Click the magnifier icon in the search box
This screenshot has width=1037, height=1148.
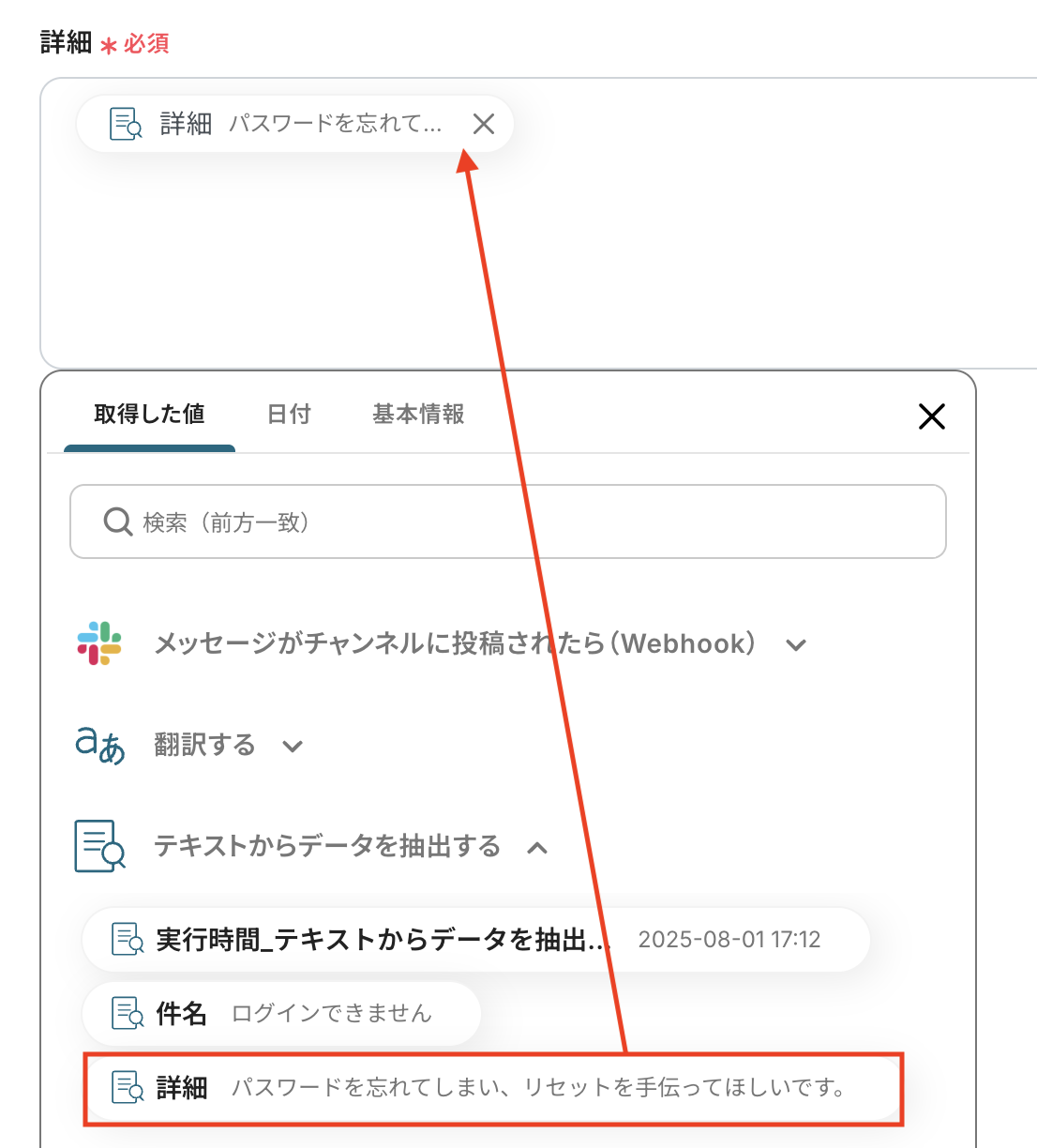click(117, 521)
